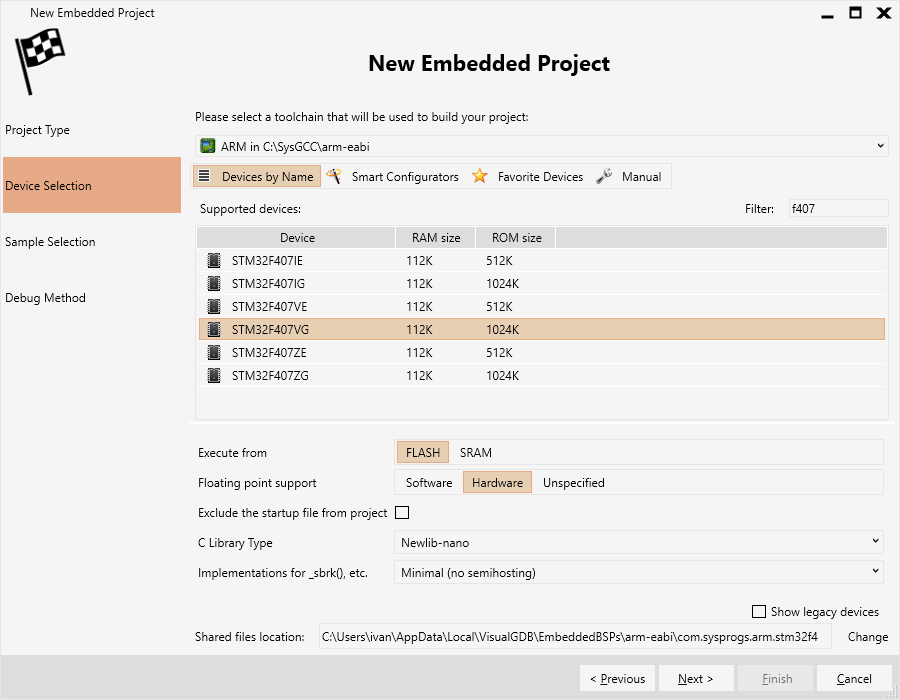The height and width of the screenshot is (700, 900).
Task: Click the Manual wrench icon
Action: pos(604,176)
